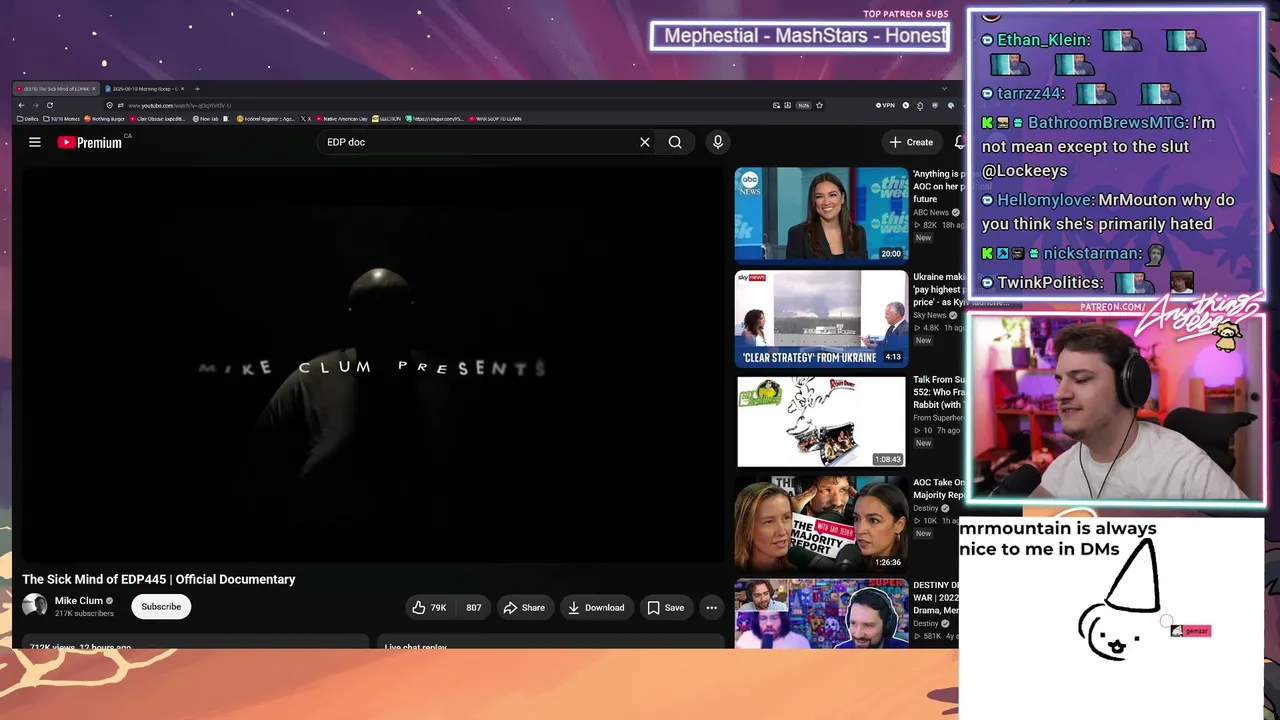
Task: Open the ABC News AOC video thumbnail
Action: (x=821, y=214)
